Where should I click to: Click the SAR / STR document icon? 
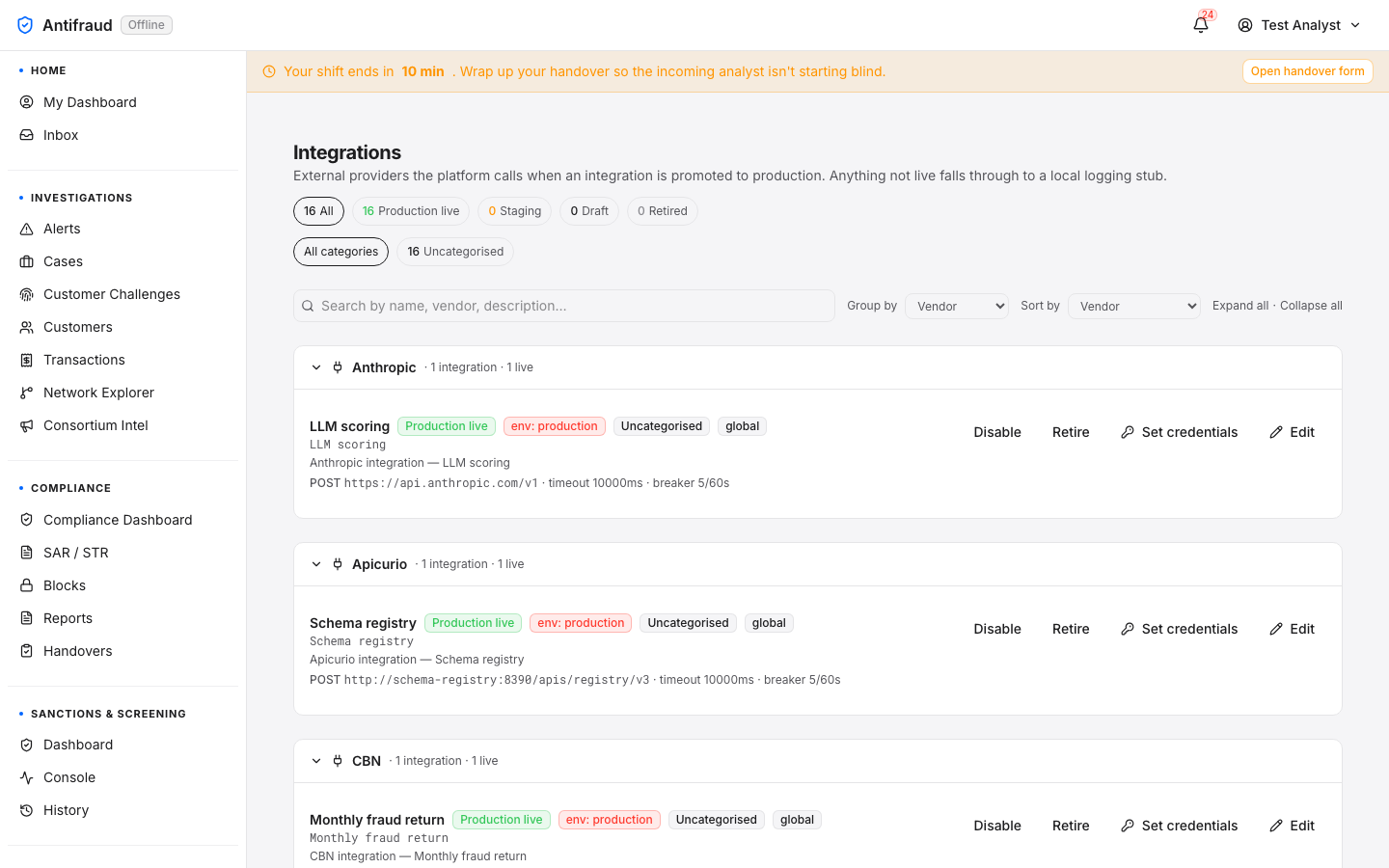tap(27, 553)
